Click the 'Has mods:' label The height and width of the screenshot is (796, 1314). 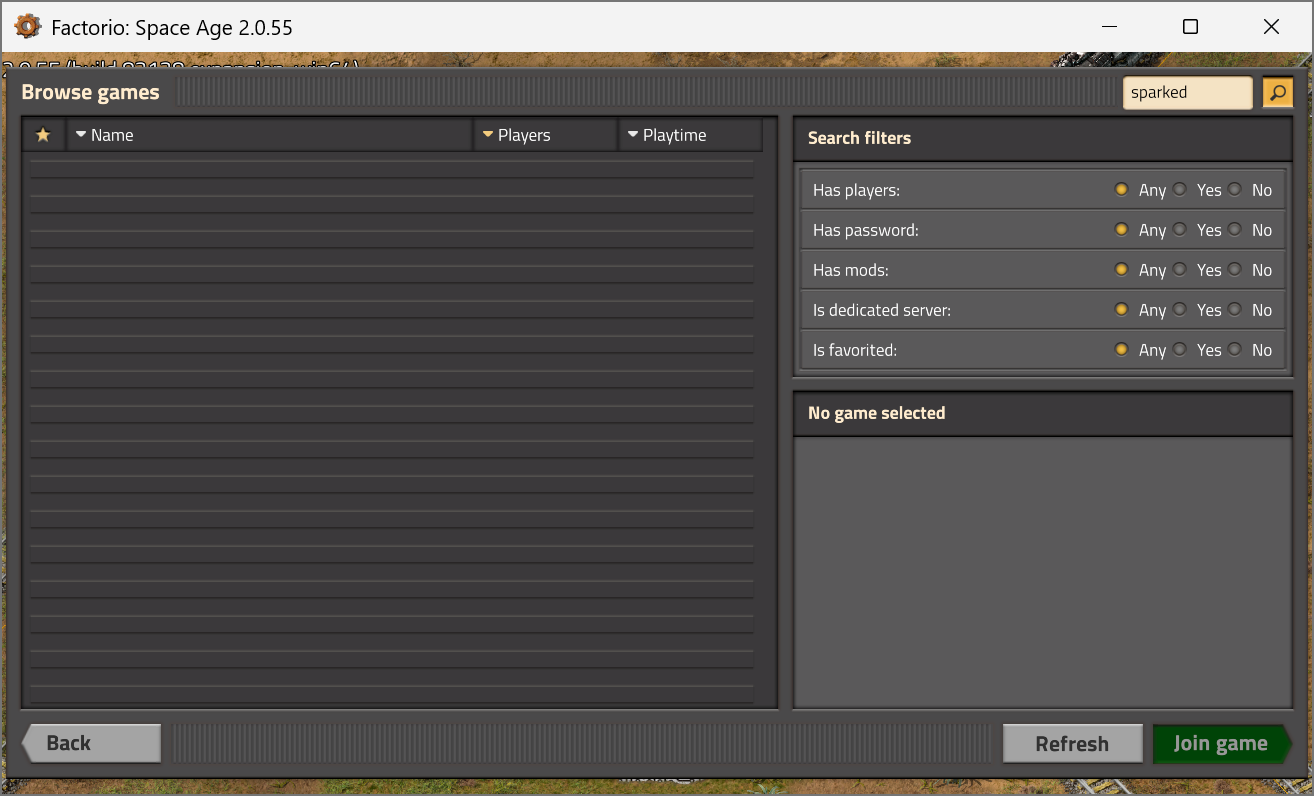tap(851, 270)
